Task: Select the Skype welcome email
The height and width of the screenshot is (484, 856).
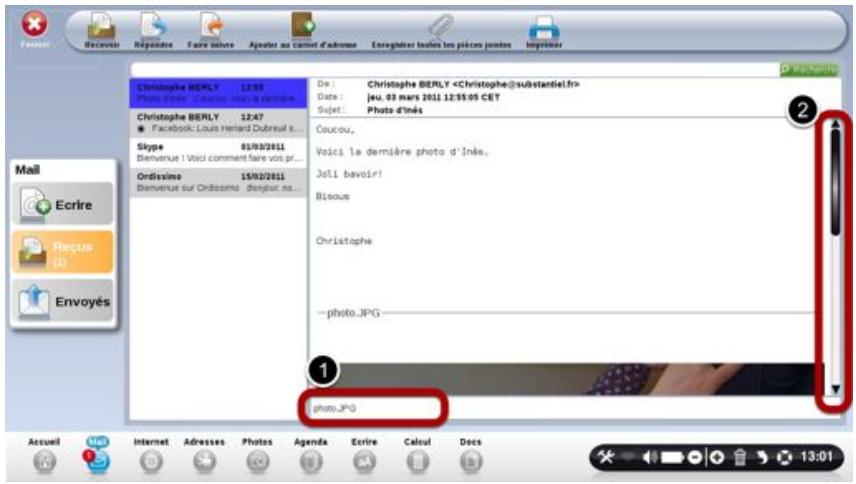Action: tap(218, 152)
